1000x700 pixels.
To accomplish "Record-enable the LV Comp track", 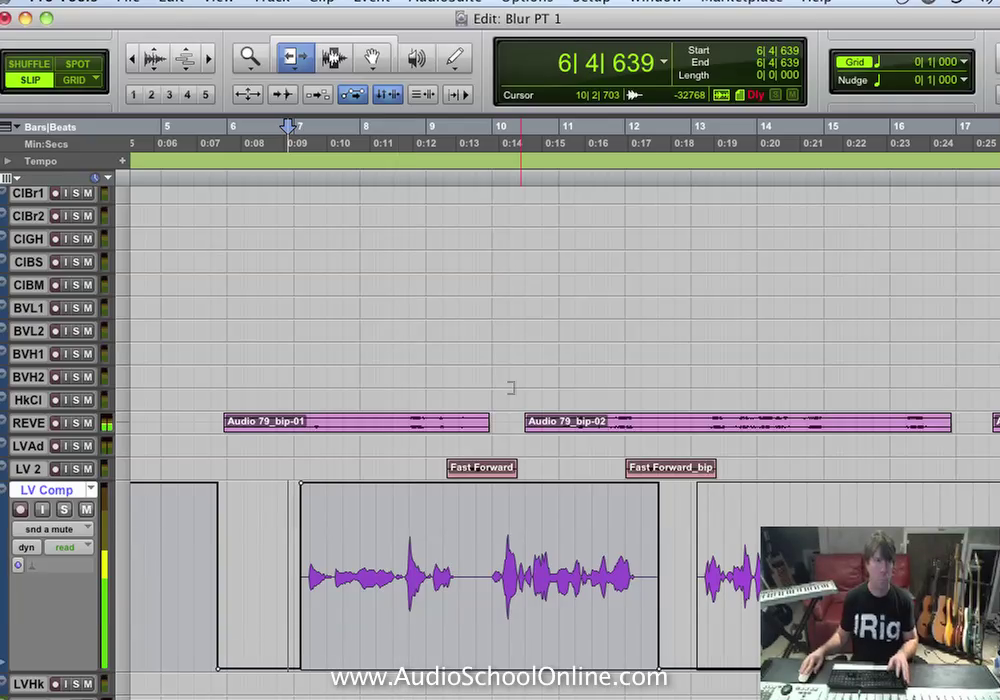I will 20,509.
